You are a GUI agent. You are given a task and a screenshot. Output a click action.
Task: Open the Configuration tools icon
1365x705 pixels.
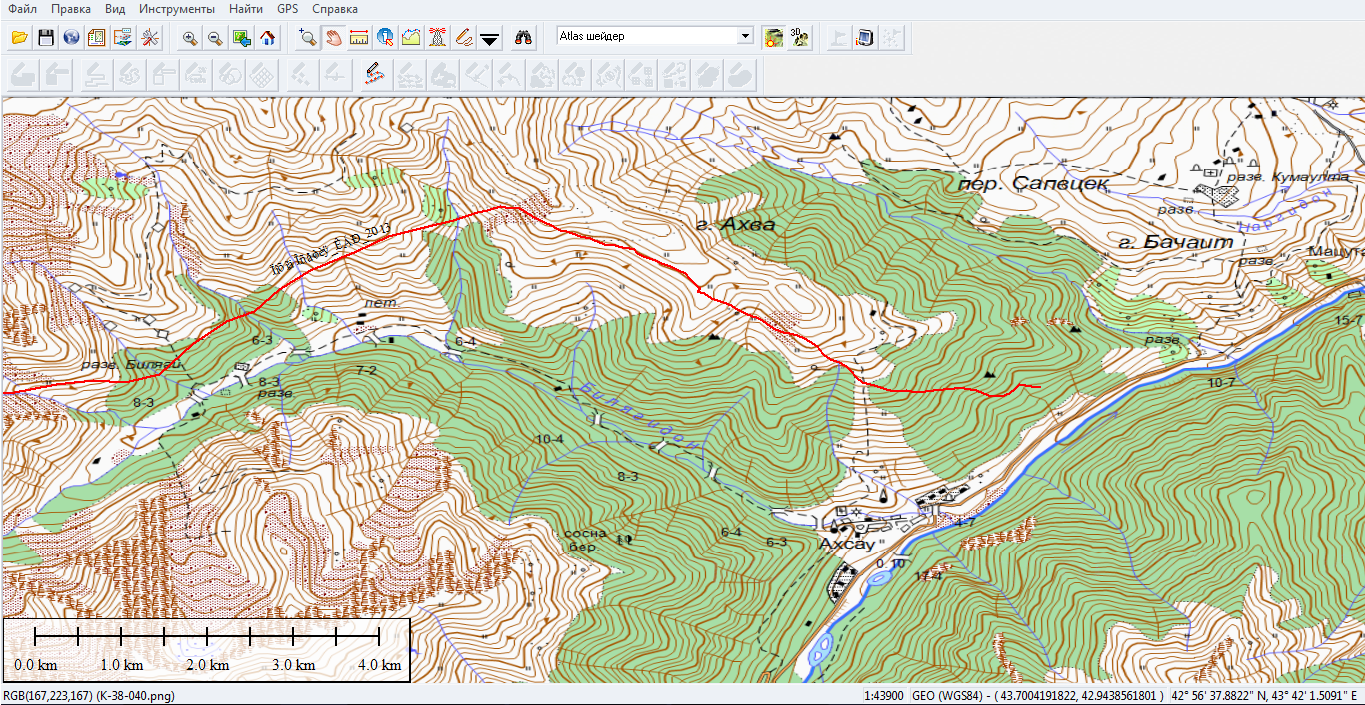pyautogui.click(x=149, y=38)
